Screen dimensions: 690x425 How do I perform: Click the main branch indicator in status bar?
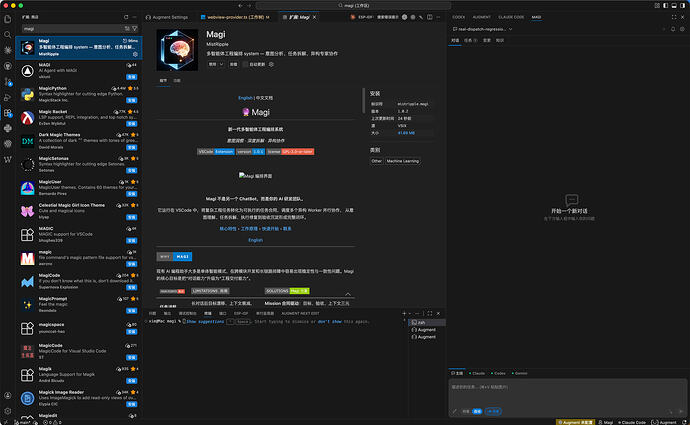[x=22, y=422]
